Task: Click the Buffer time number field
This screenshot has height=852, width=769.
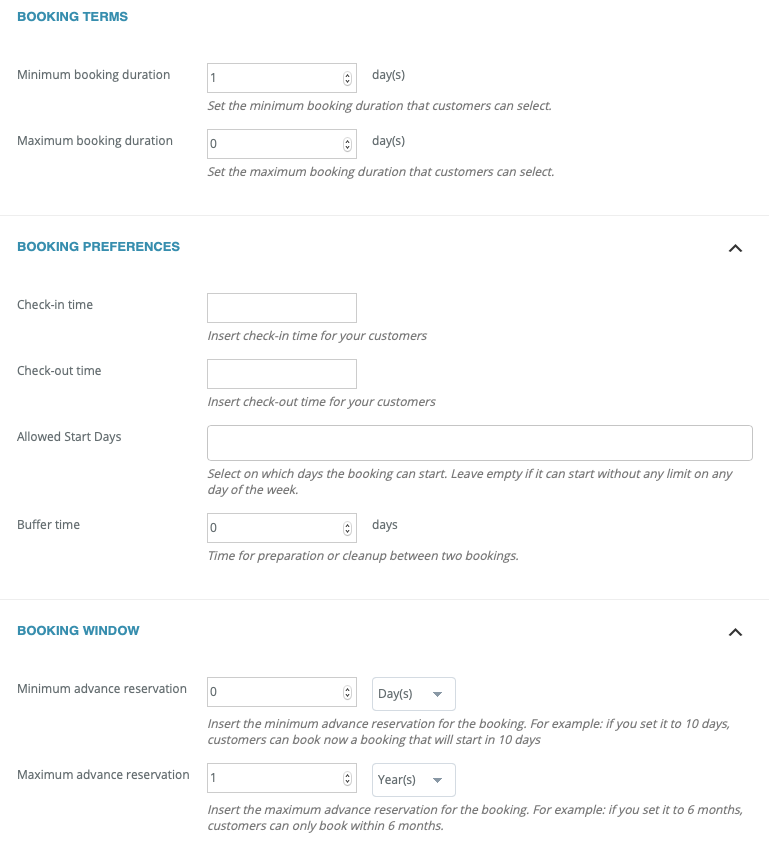Action: (x=272, y=528)
